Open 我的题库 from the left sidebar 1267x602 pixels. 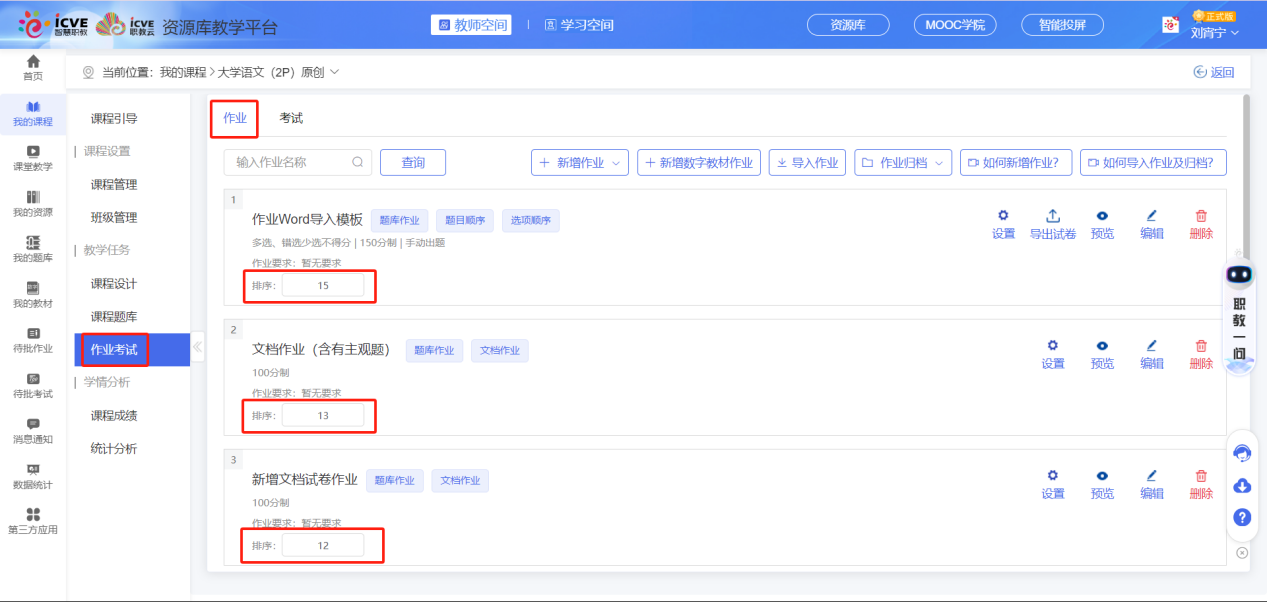(33, 248)
